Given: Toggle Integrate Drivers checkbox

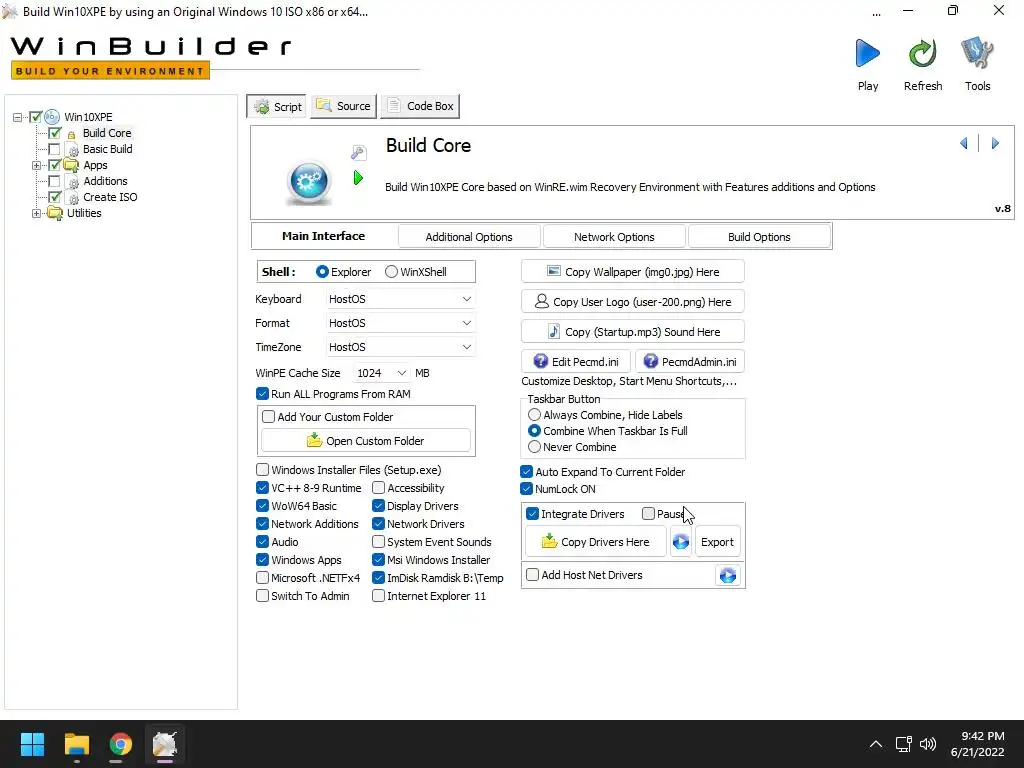Looking at the screenshot, I should tap(532, 514).
